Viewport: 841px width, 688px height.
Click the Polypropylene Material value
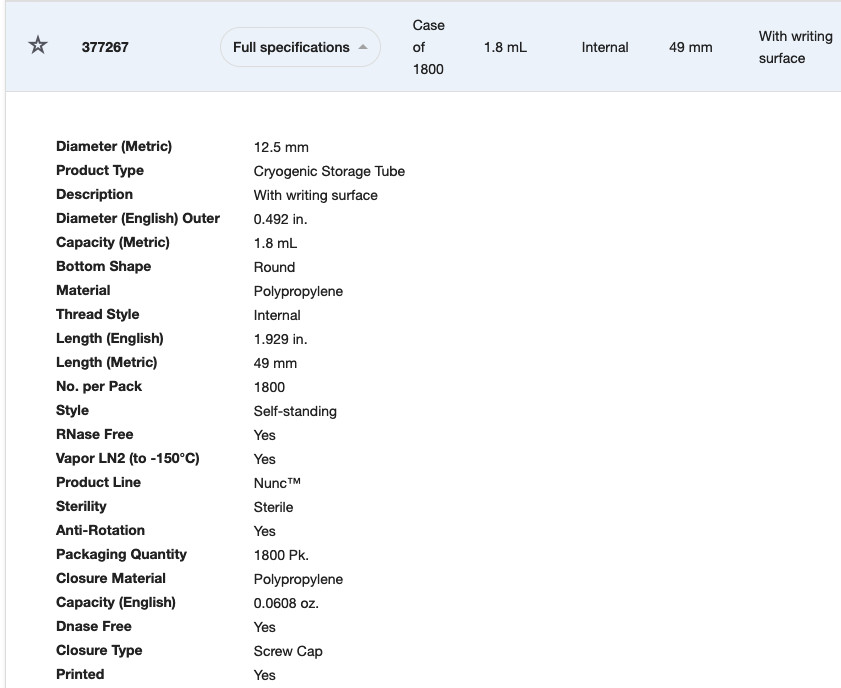click(298, 291)
